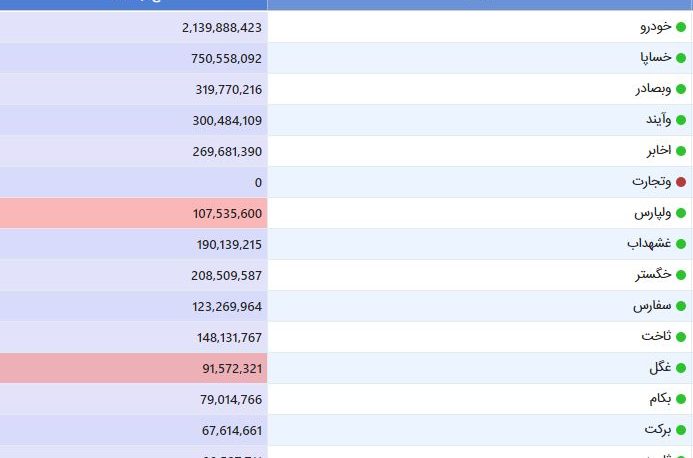This screenshot has height=458, width=693.
Task: Click the value 208,509,587
Action: pyautogui.click(x=226, y=275)
